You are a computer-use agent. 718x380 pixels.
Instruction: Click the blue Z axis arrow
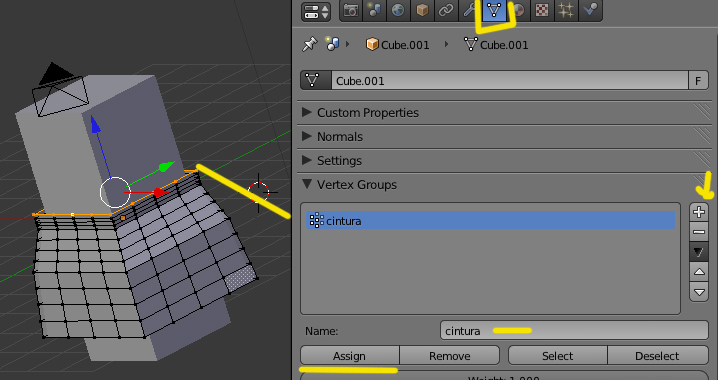tap(95, 125)
